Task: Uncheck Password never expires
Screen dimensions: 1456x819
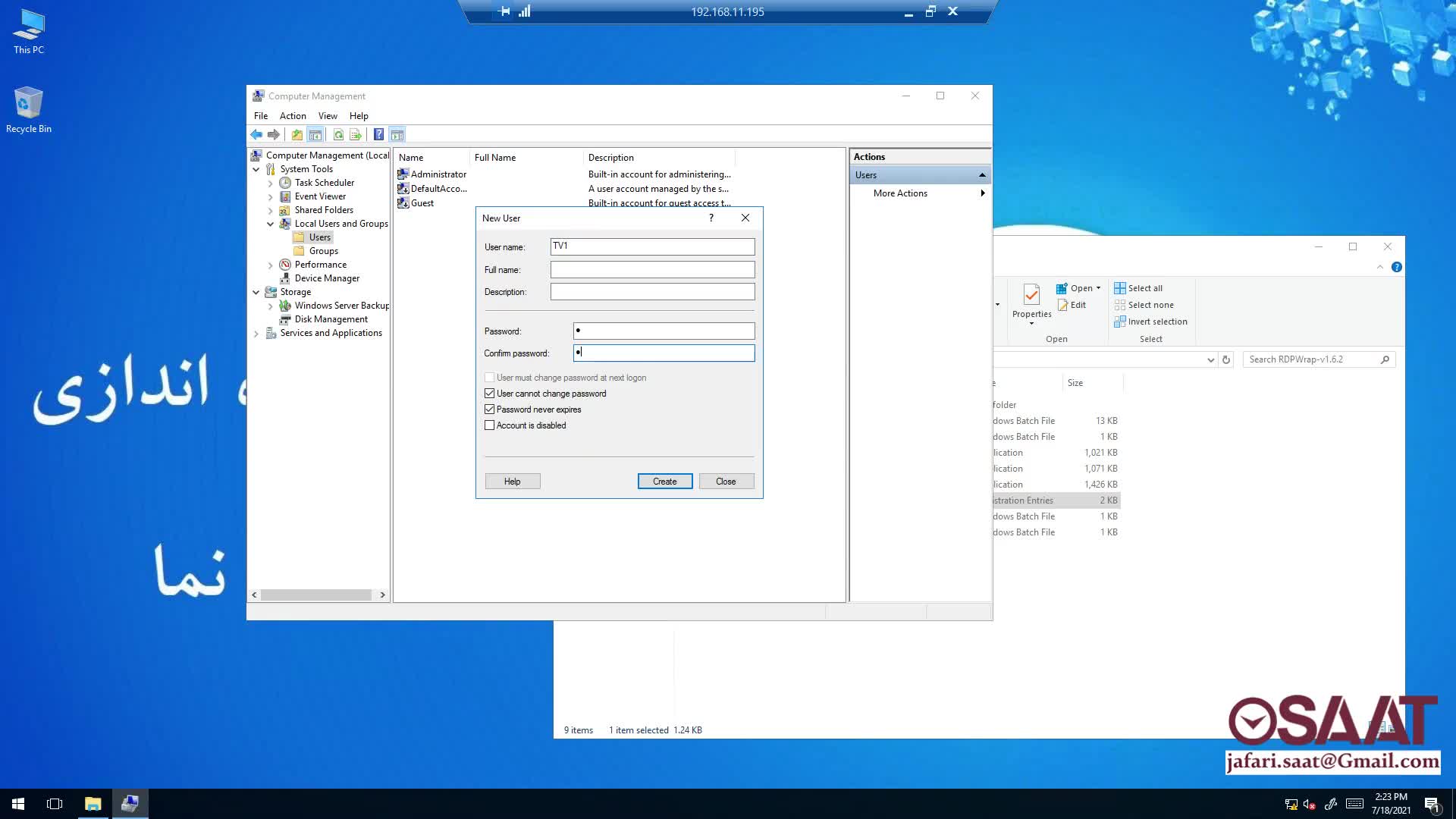Action: 490,409
